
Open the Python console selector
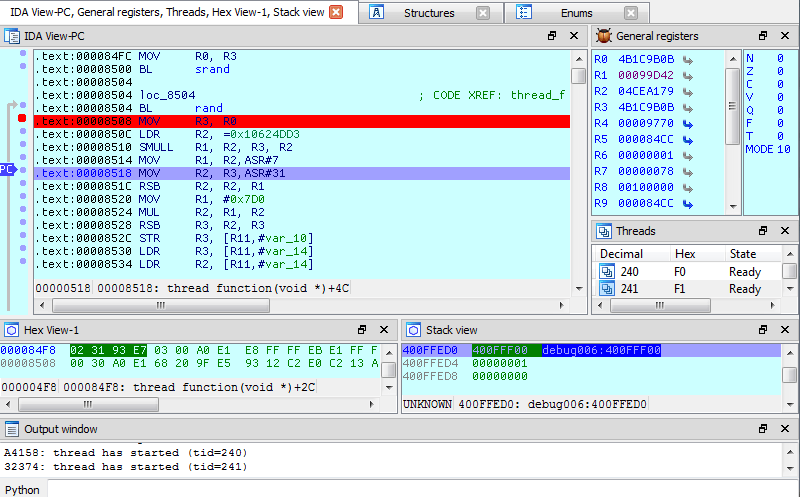click(x=22, y=490)
